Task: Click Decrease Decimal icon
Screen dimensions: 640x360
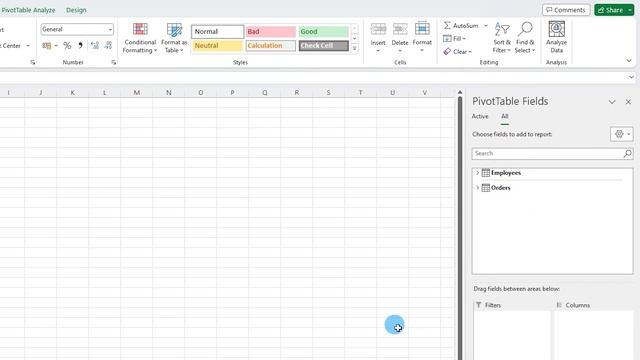Action: click(x=108, y=45)
